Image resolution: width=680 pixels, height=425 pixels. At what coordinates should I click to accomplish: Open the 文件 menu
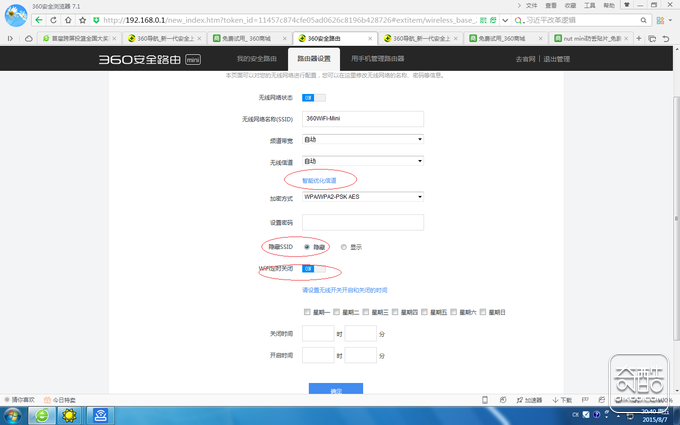tap(531, 5)
